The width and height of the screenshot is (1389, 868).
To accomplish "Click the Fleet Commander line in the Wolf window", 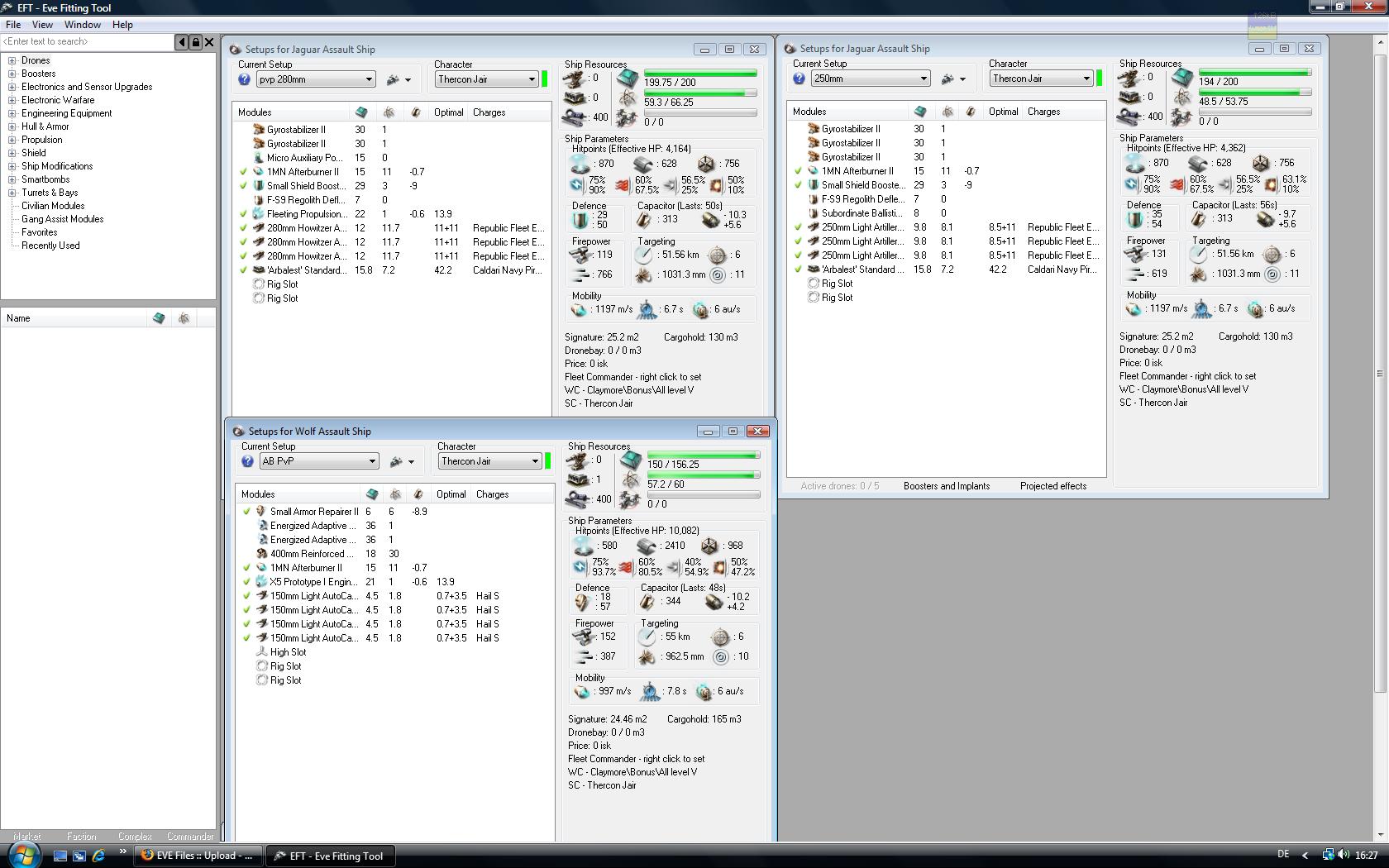I will (637, 759).
